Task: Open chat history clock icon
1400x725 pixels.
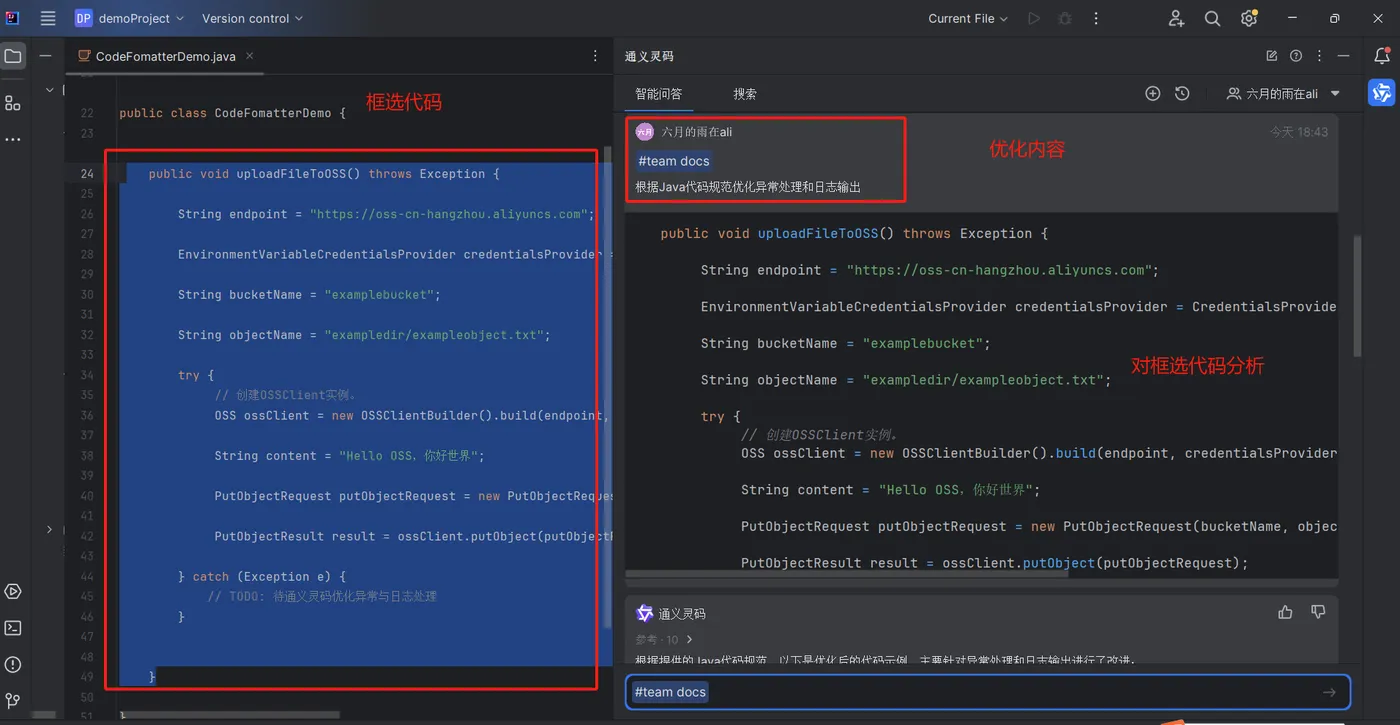Action: click(1182, 93)
